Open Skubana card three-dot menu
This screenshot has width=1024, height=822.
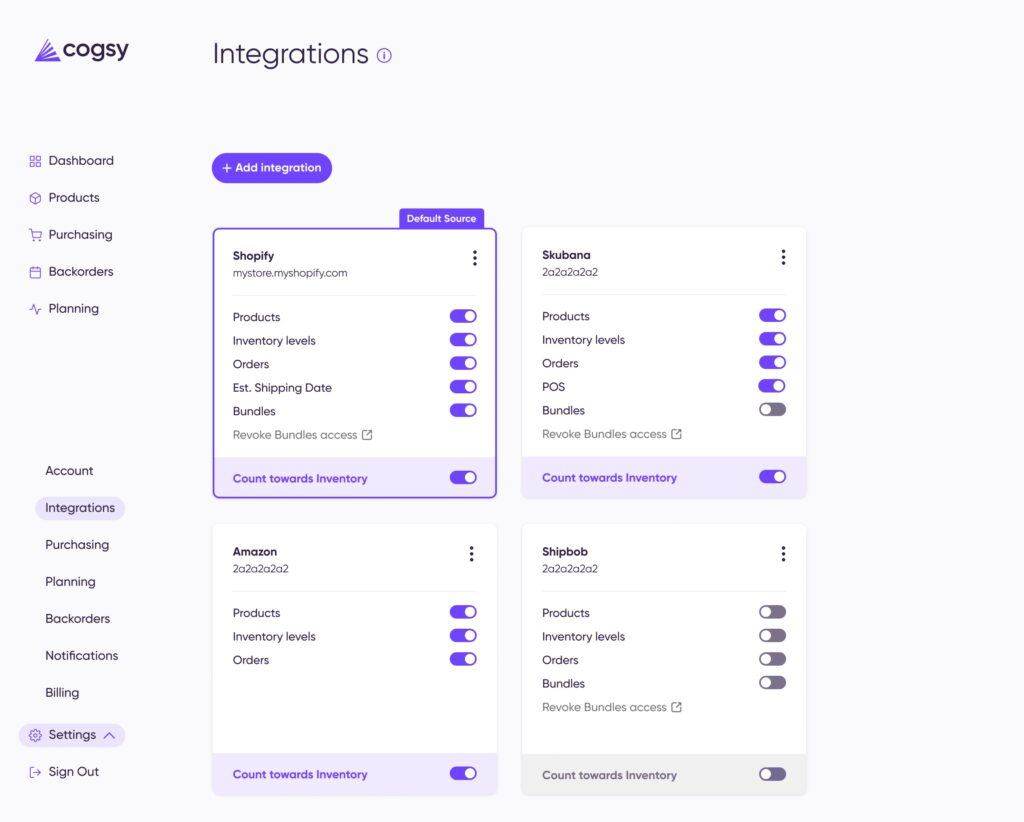[x=783, y=257]
